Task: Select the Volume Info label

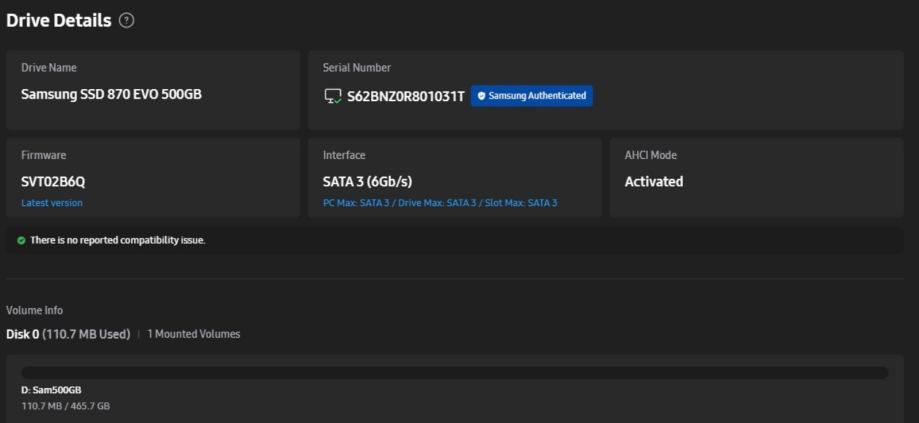Action: click(x=35, y=310)
